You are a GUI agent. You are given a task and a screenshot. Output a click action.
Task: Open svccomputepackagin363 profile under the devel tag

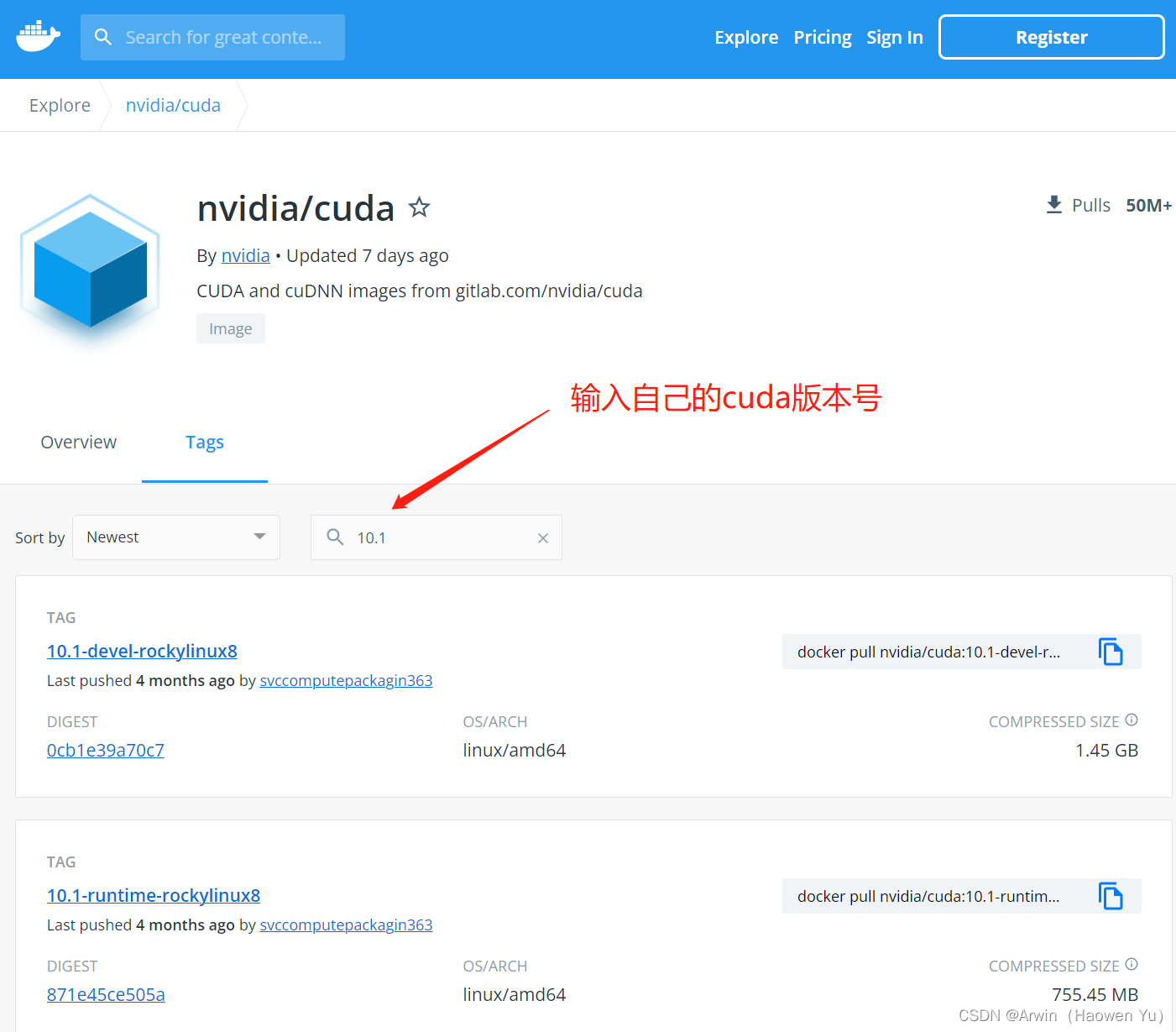coord(347,680)
